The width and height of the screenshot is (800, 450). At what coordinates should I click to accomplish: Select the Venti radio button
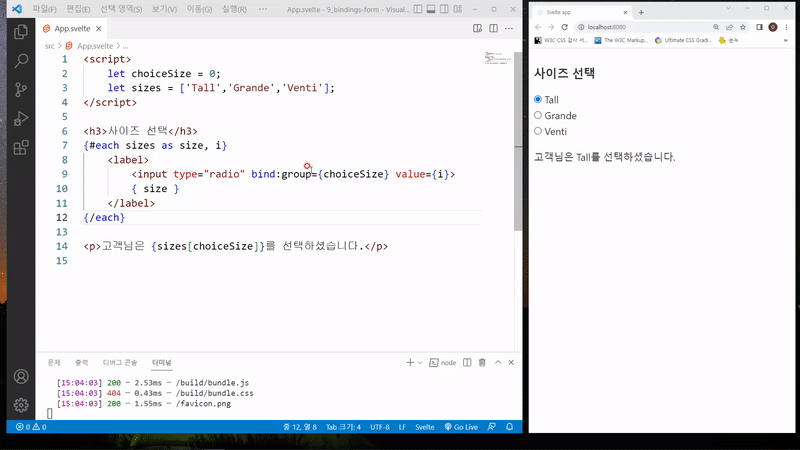tap(538, 131)
